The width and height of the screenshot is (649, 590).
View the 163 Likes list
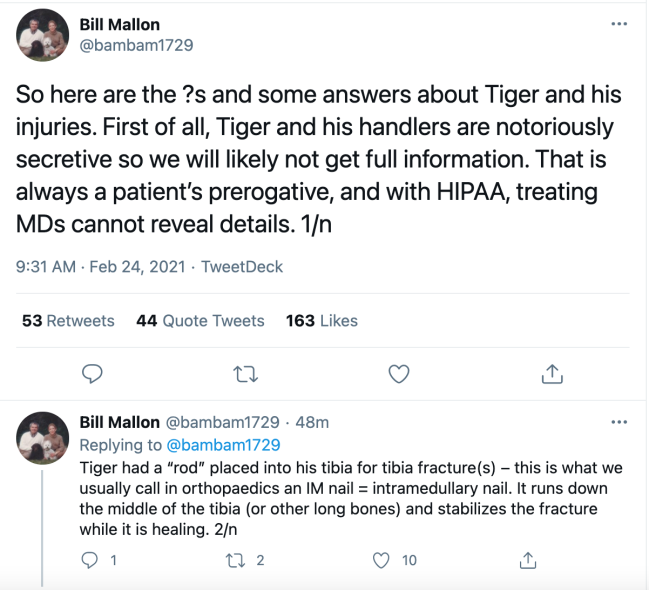[321, 321]
